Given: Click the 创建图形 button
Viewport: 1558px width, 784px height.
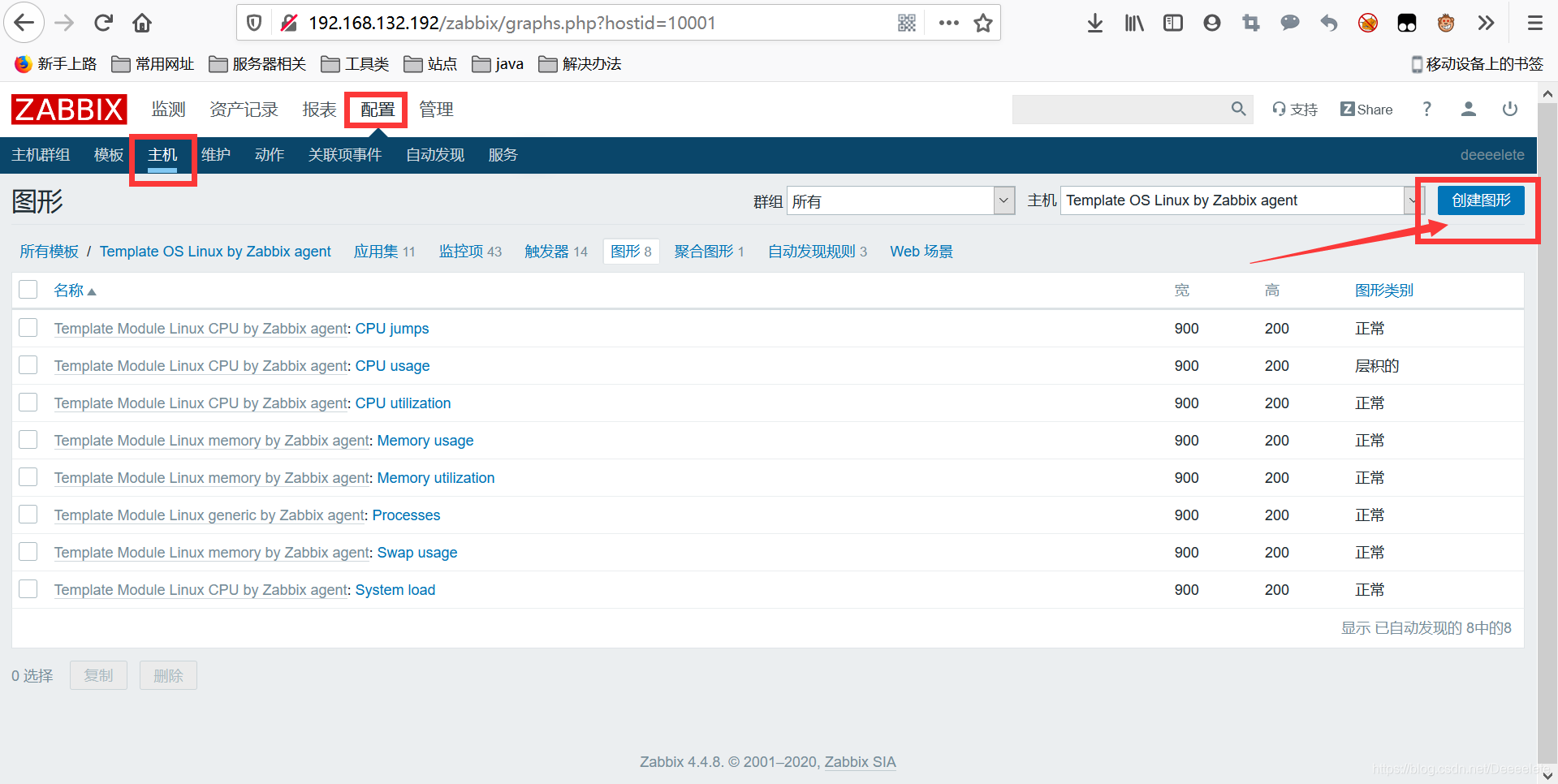Looking at the screenshot, I should (1481, 200).
